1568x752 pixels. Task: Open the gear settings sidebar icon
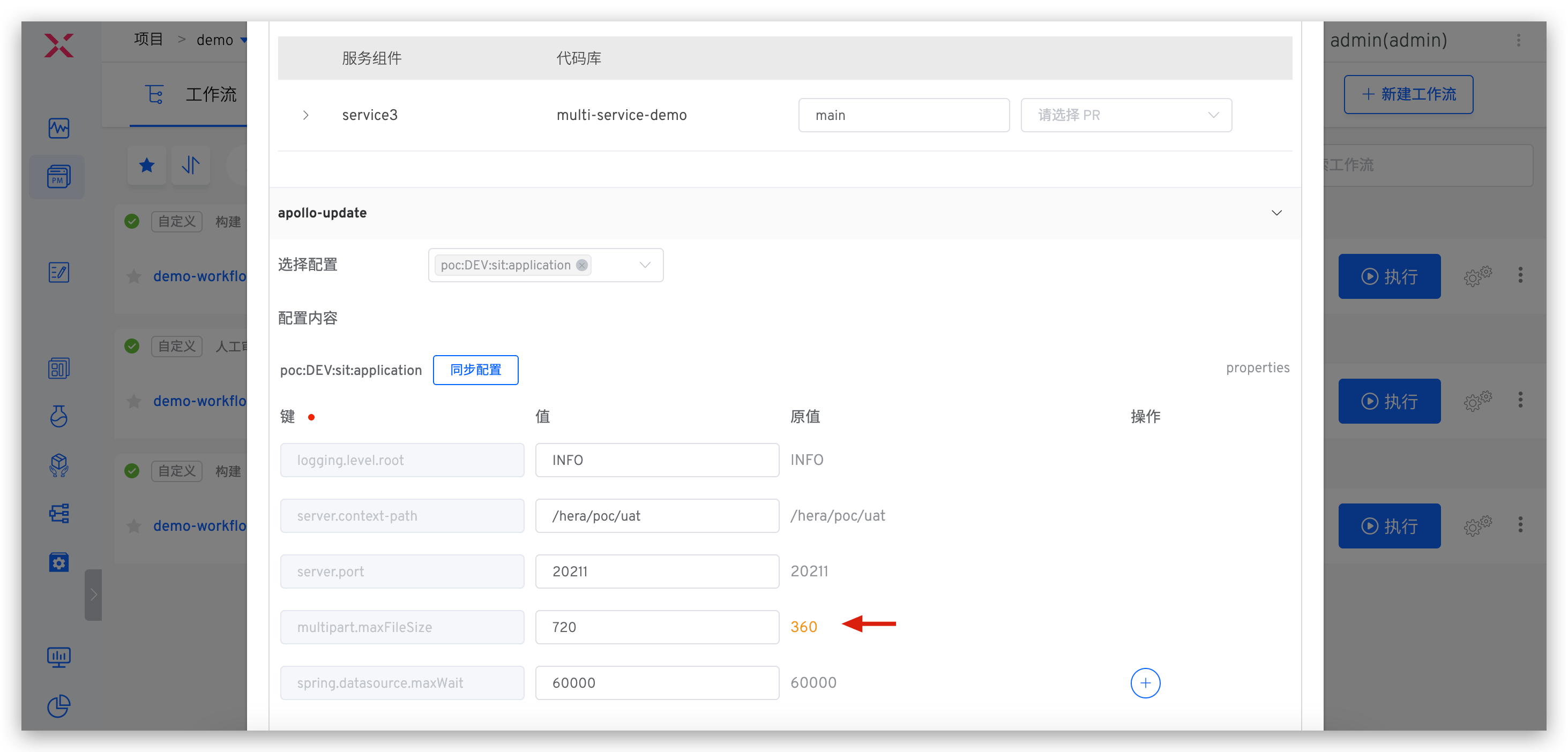pos(58,561)
